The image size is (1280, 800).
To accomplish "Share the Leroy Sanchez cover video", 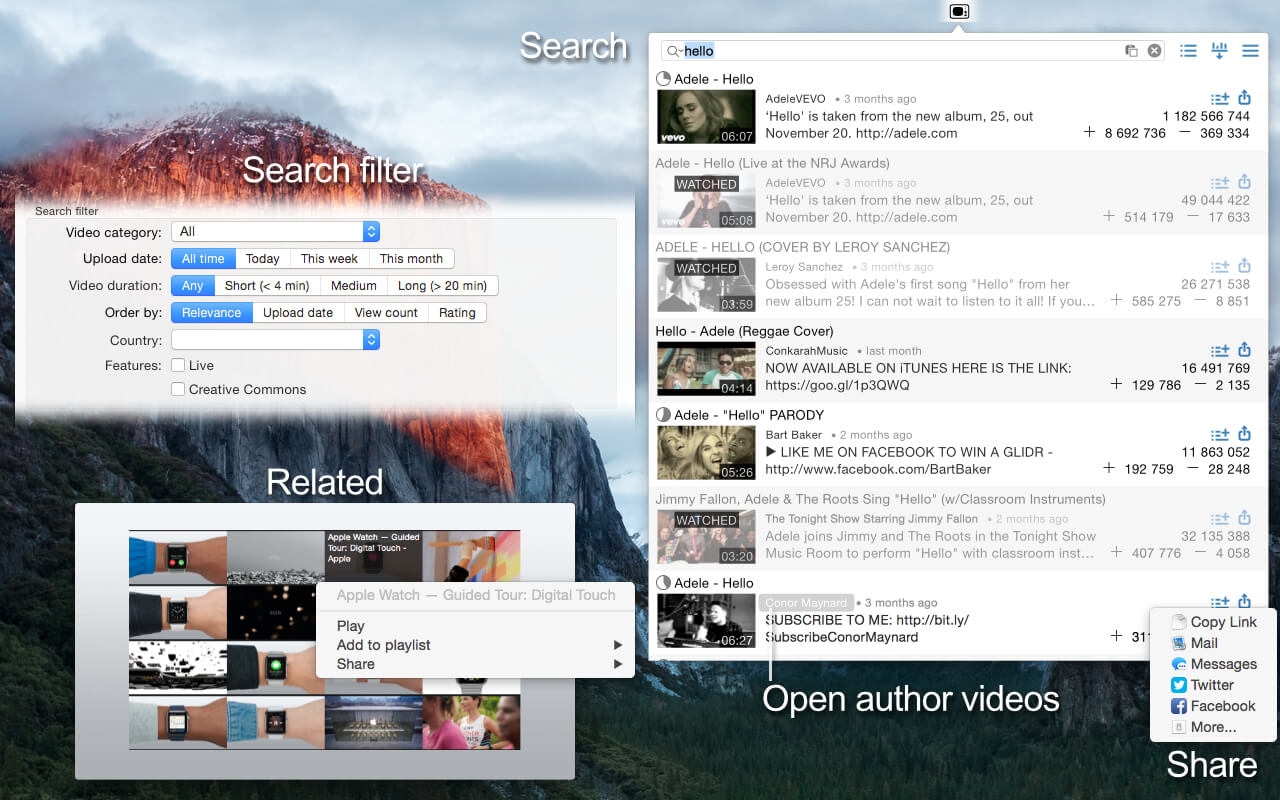I will [x=1244, y=266].
